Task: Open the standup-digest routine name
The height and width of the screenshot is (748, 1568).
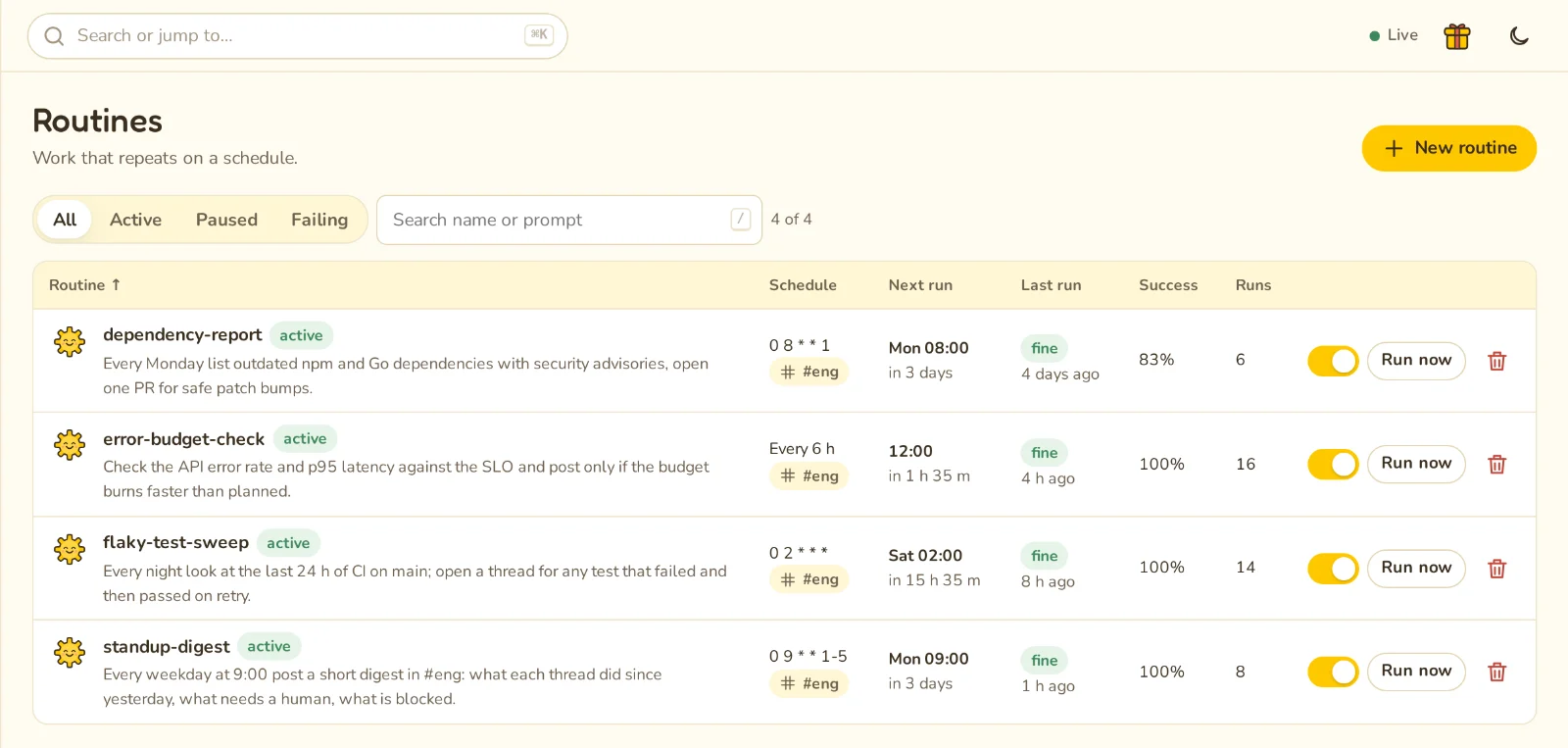Action: point(166,647)
